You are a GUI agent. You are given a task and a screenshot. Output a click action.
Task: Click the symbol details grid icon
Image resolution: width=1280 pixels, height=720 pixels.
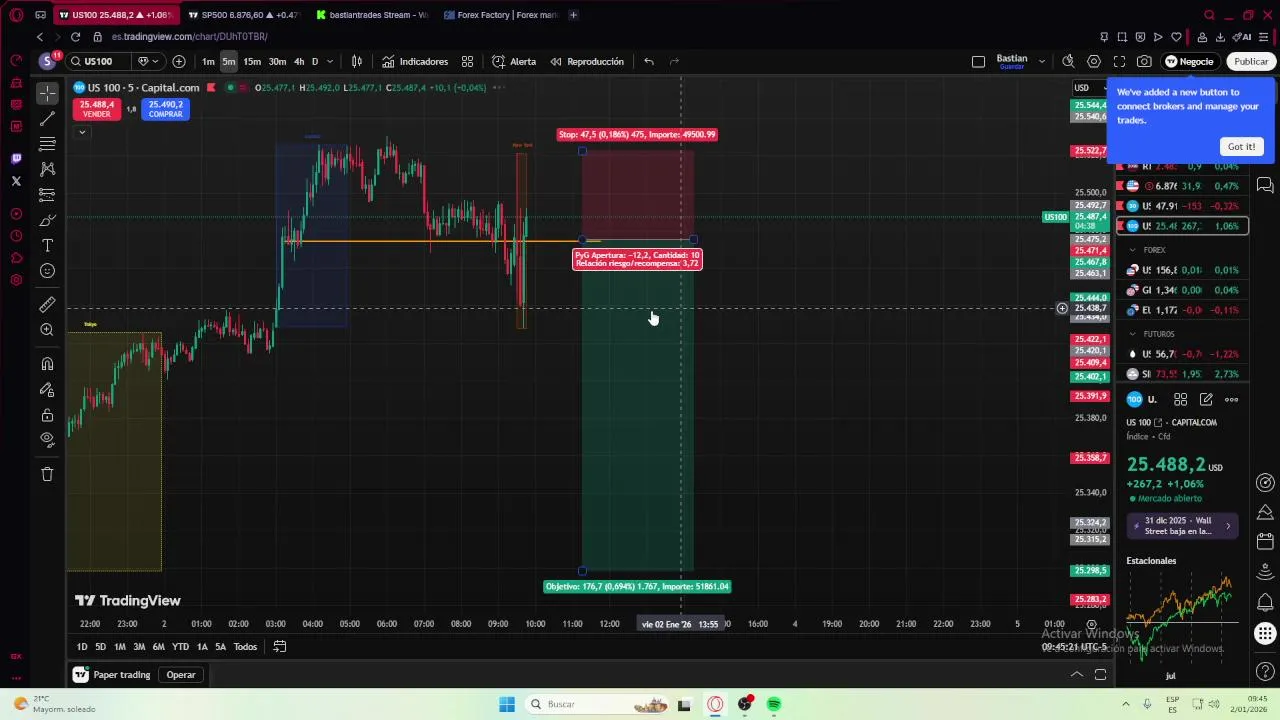pos(1181,399)
